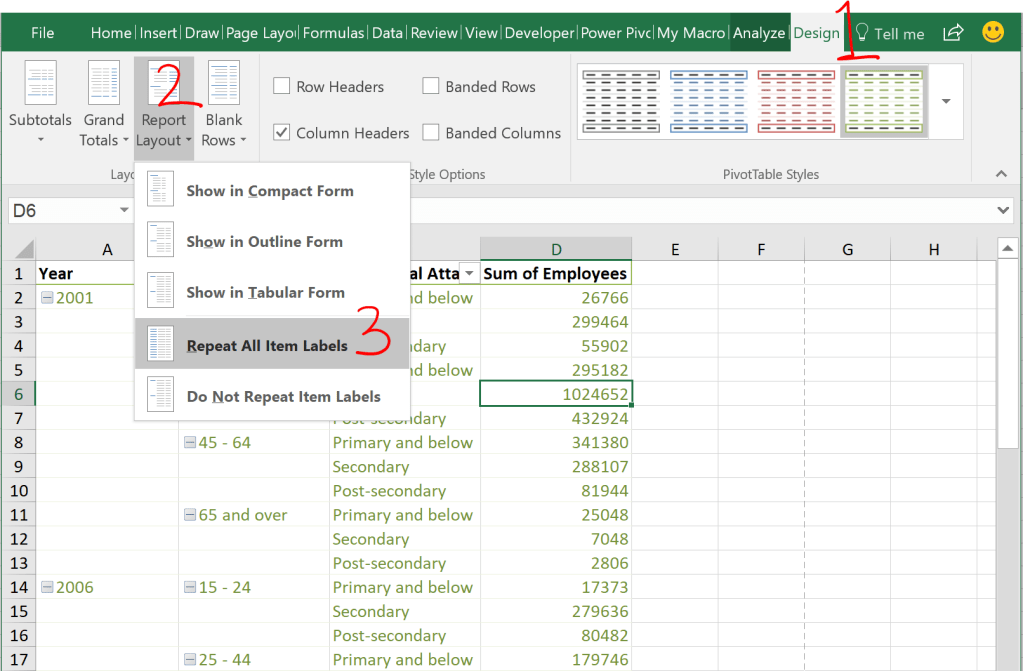Switch to the Analyze tab
Screen dimensions: 1023x671
pos(759,31)
